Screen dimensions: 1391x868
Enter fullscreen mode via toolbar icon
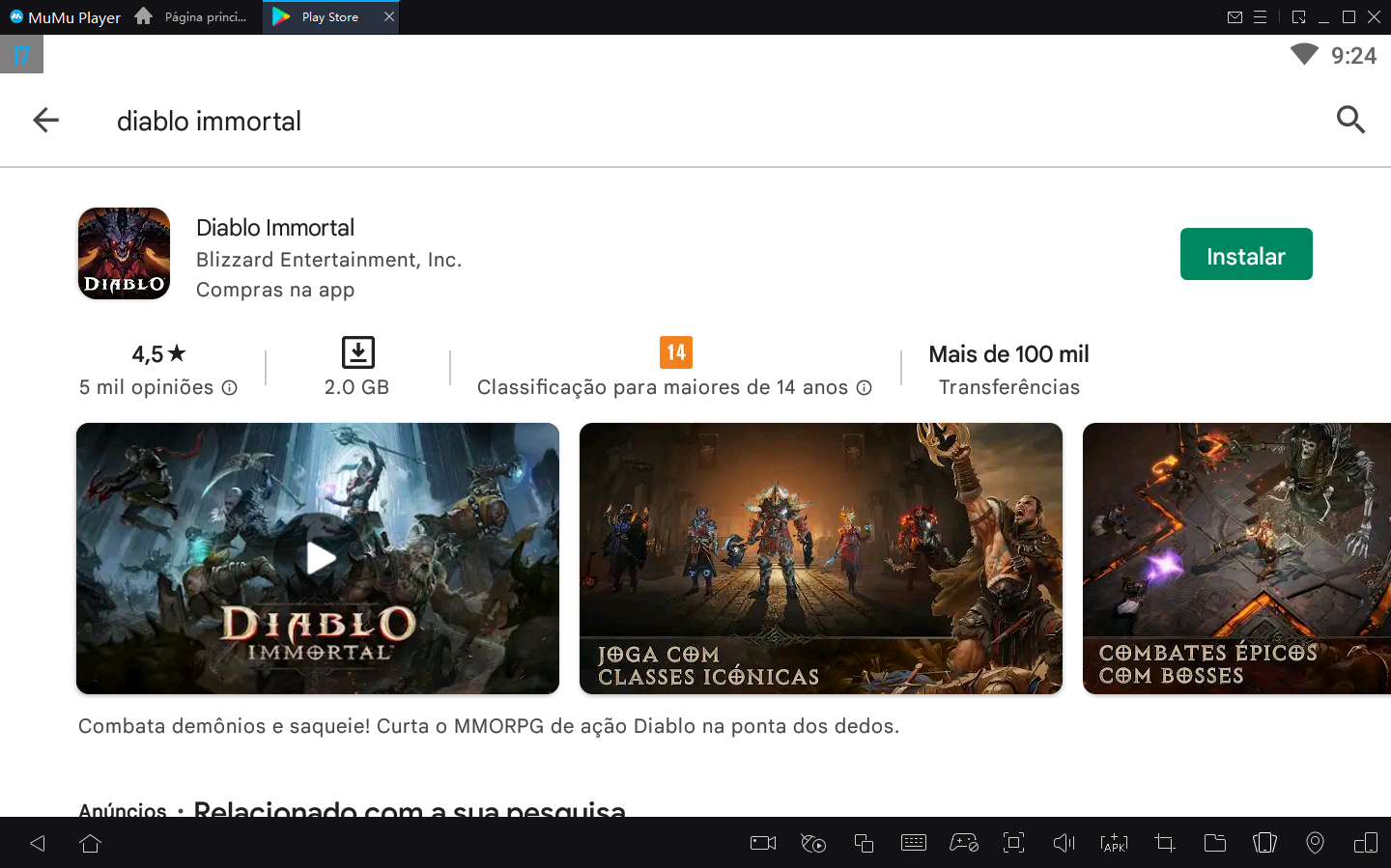pyautogui.click(x=1013, y=843)
